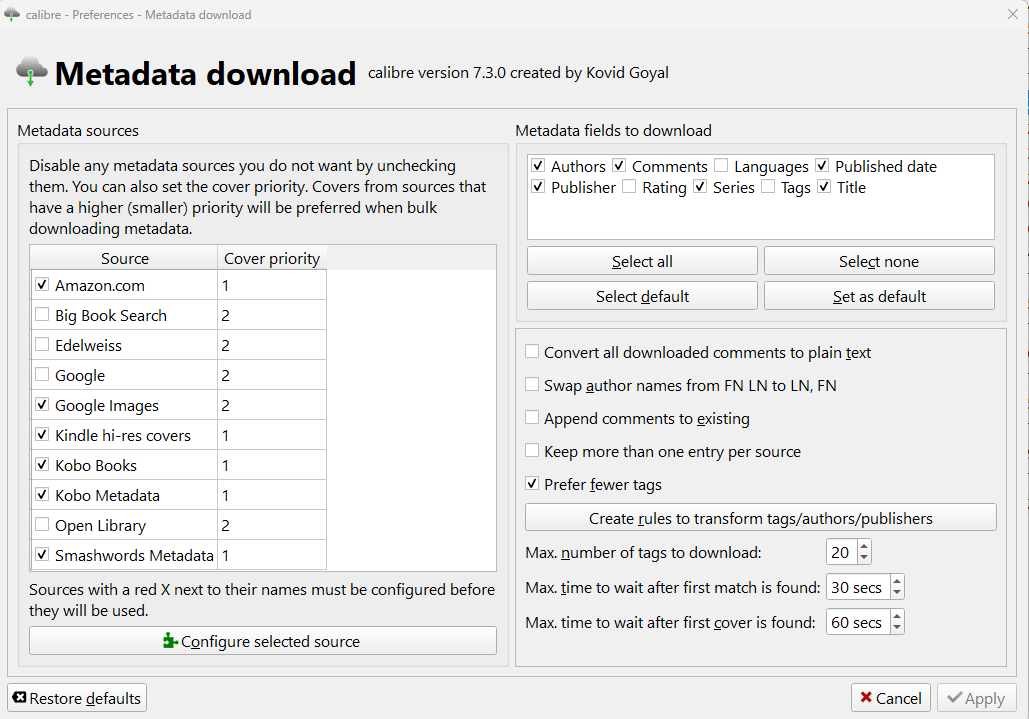
Task: Uncheck the Amazon.com source
Action: click(42, 285)
